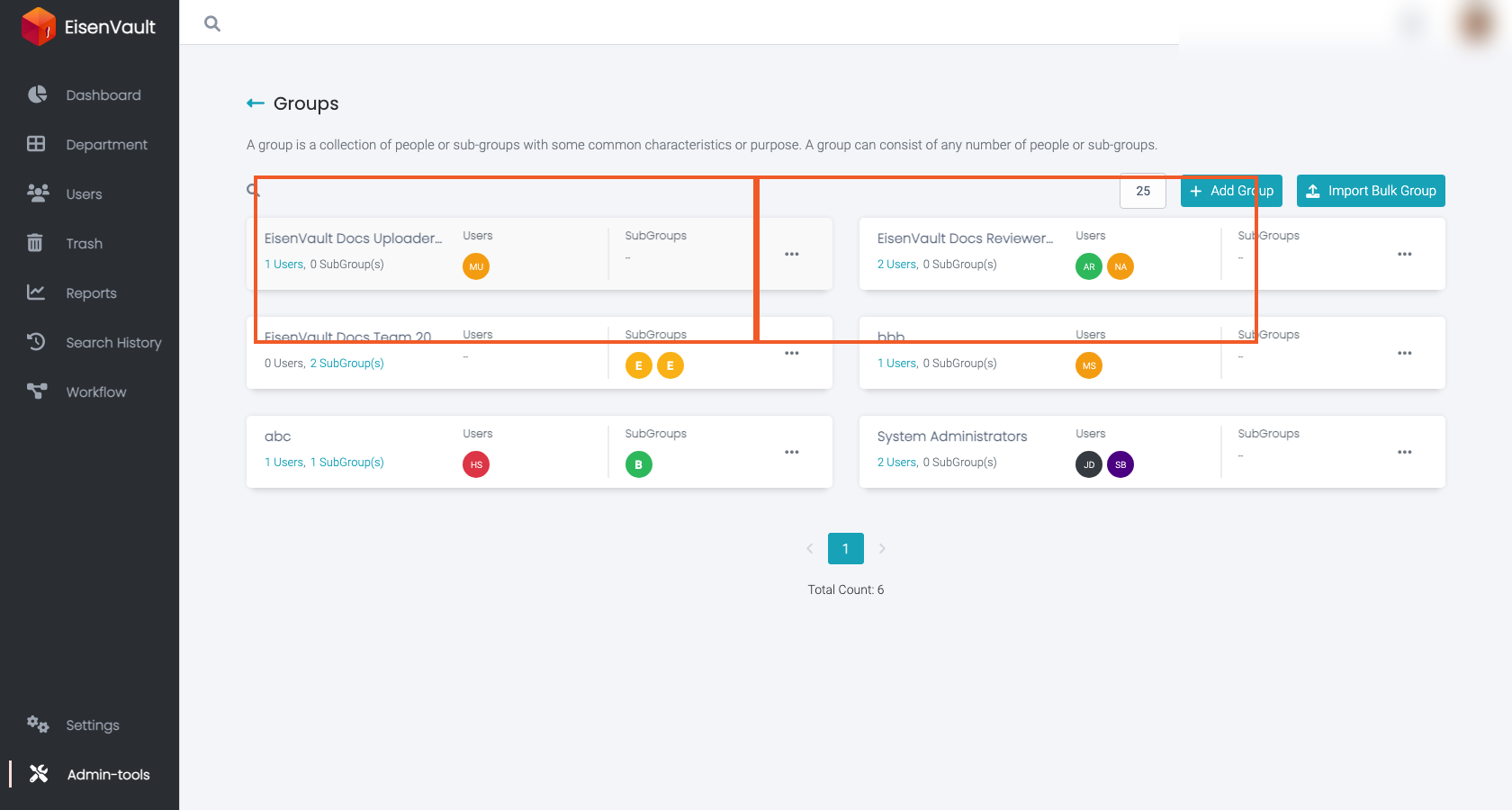Screen dimensions: 1512x810
Task: Open 1 Users link in abc group
Action: (283, 463)
